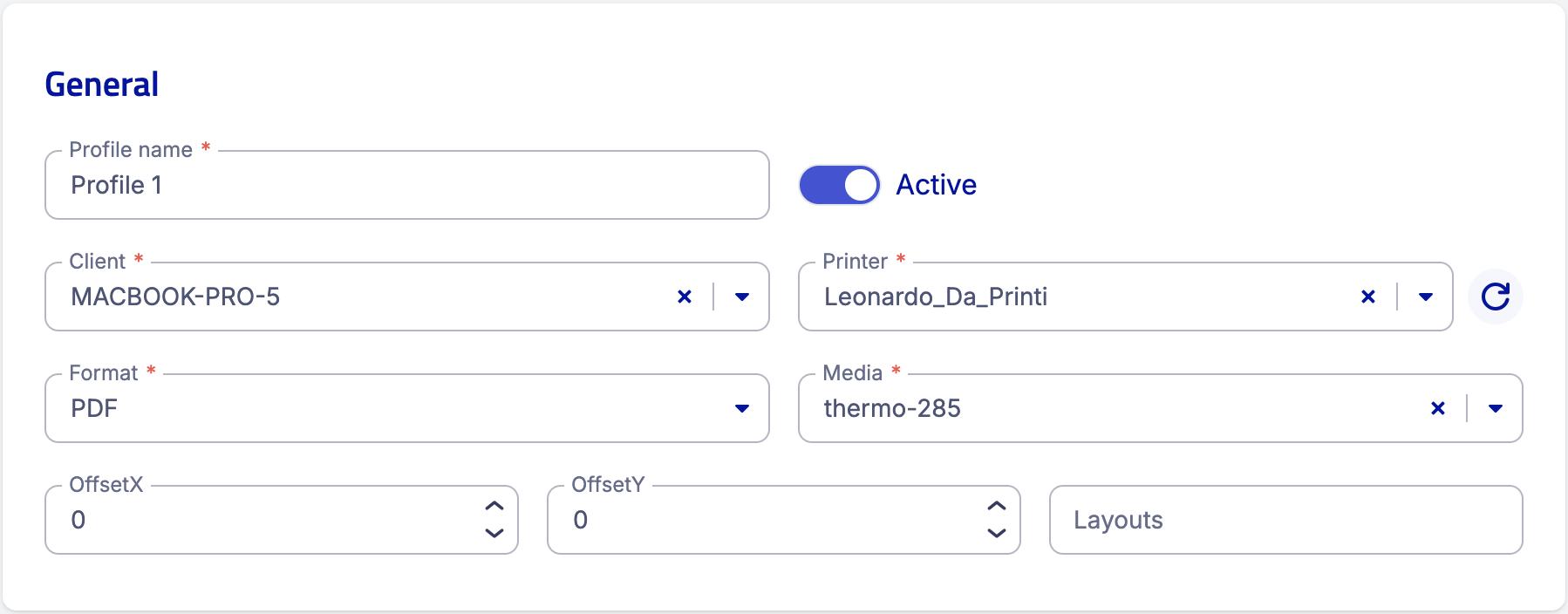The height and width of the screenshot is (614, 1568).
Task: Click the Active label text
Action: tap(937, 185)
